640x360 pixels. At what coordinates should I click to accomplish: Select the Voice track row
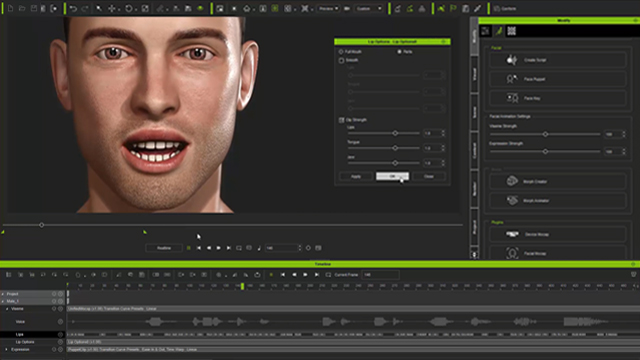pos(33,322)
